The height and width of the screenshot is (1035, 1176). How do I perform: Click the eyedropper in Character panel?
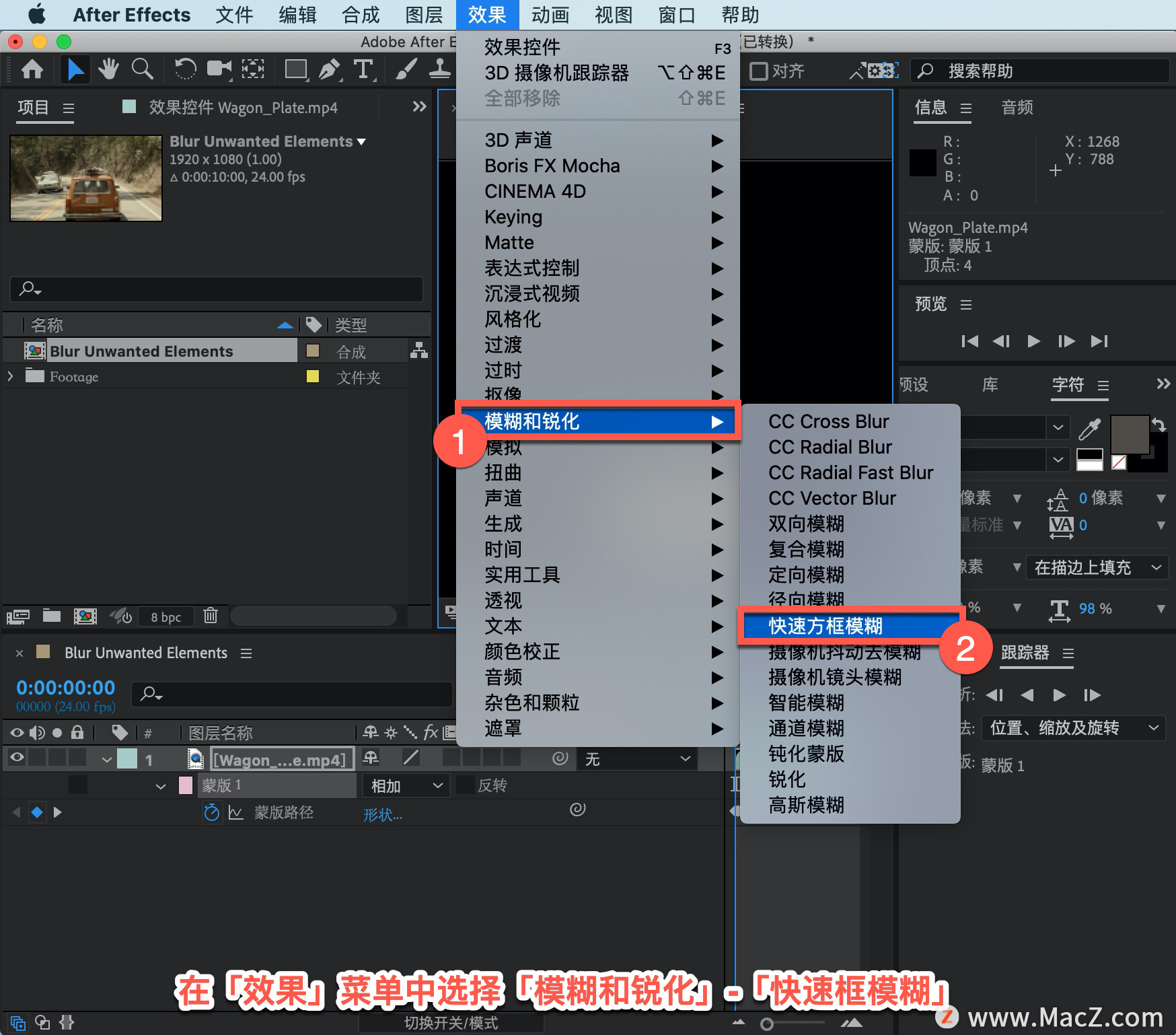pyautogui.click(x=1089, y=428)
